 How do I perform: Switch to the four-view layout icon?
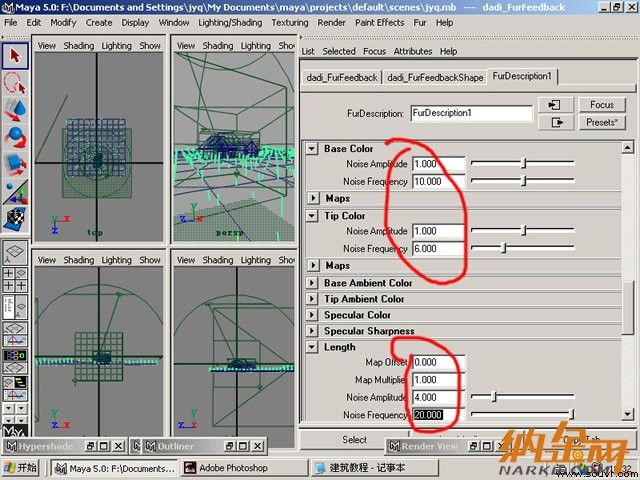pos(15,280)
